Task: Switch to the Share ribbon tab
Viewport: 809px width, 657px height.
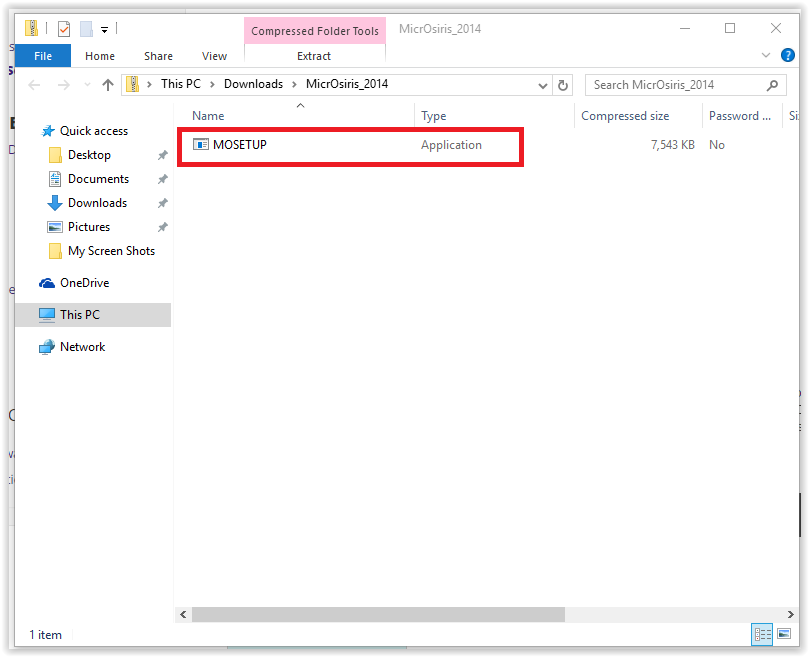Action: click(158, 56)
